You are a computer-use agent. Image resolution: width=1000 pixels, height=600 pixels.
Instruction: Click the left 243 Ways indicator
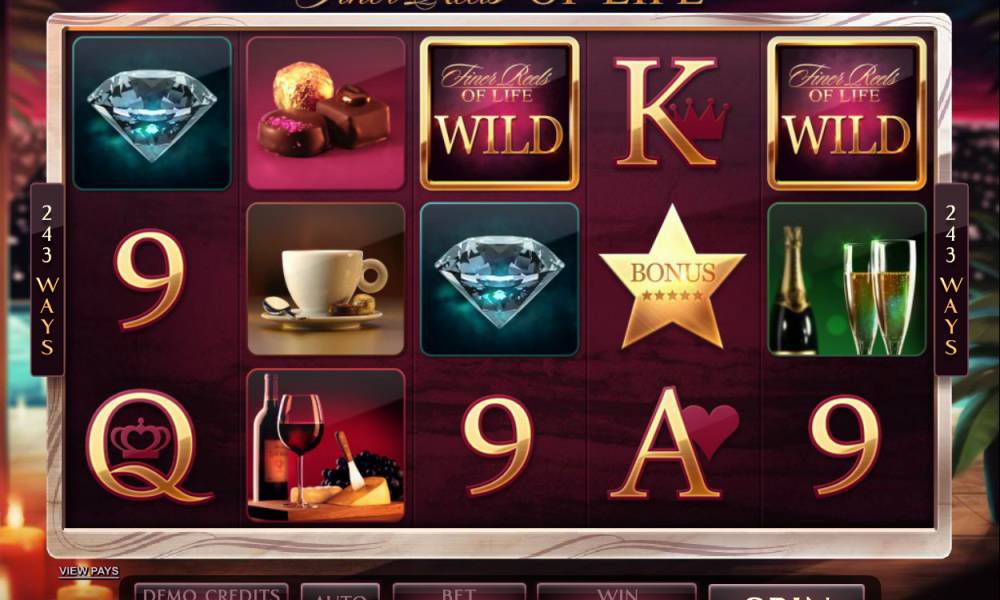click(47, 279)
